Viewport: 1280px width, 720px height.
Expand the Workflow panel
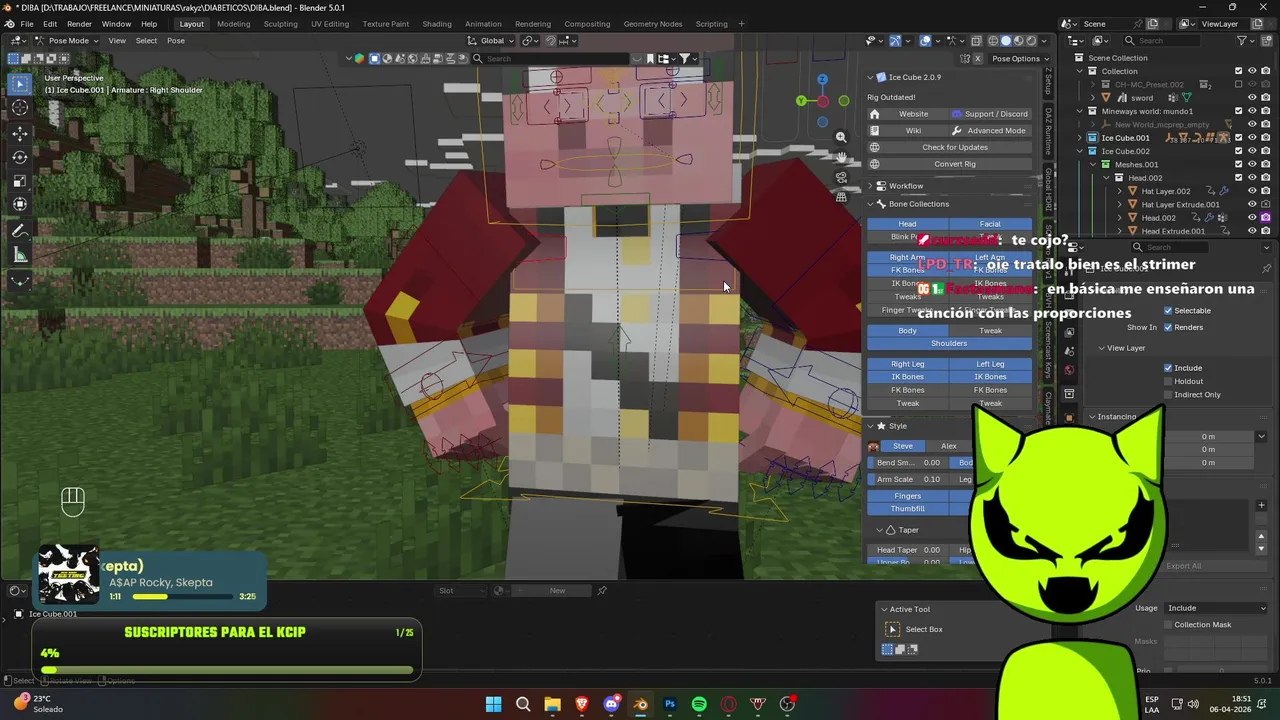pyautogui.click(x=870, y=186)
